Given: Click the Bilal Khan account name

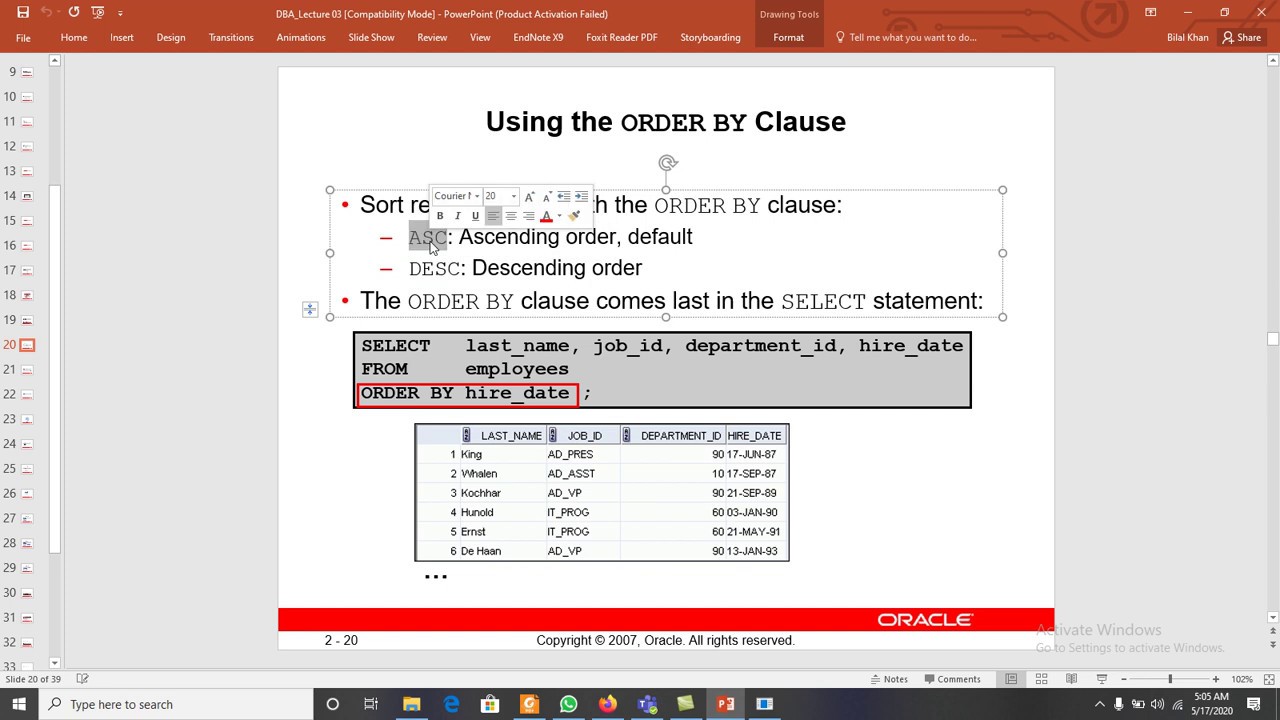Looking at the screenshot, I should (x=1188, y=37).
